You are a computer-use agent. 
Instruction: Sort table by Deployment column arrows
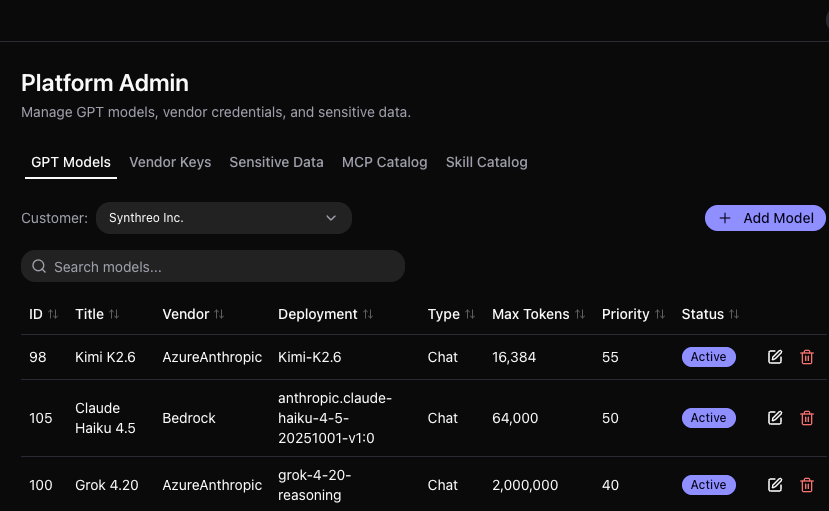368,314
